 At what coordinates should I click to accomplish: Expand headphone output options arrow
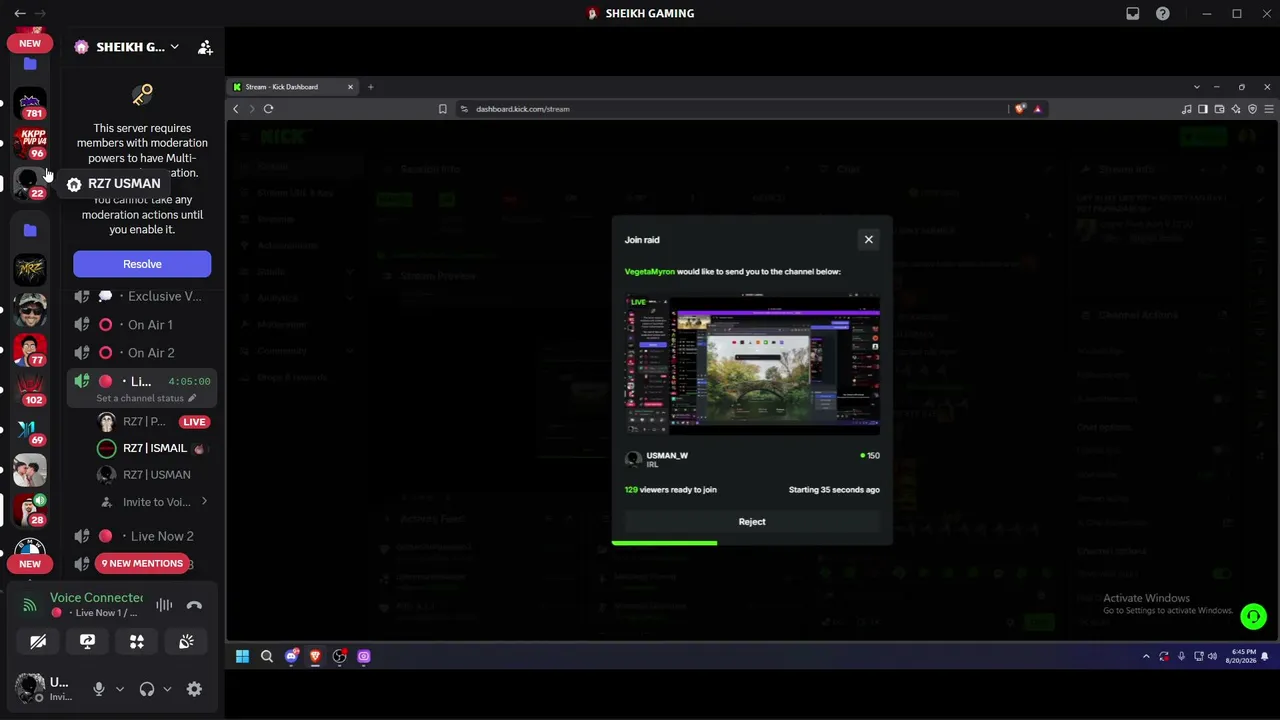pos(167,689)
